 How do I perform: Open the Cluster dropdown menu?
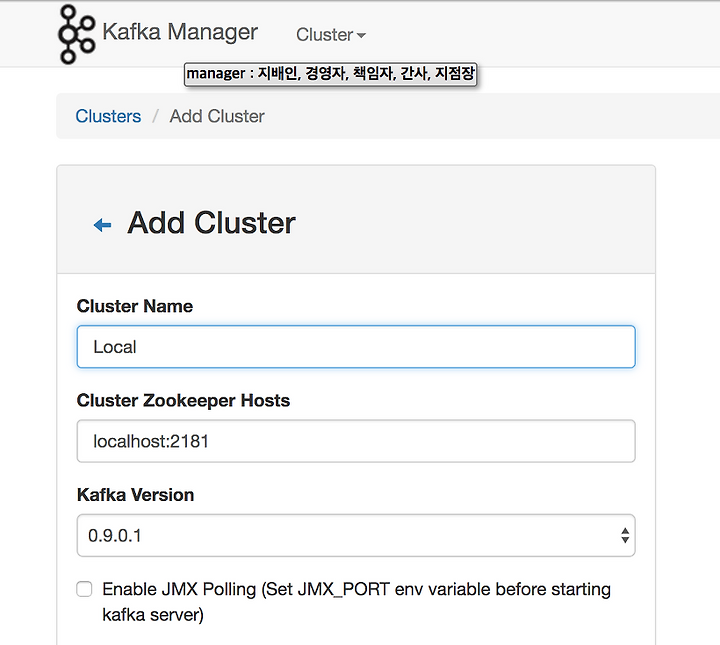point(331,35)
